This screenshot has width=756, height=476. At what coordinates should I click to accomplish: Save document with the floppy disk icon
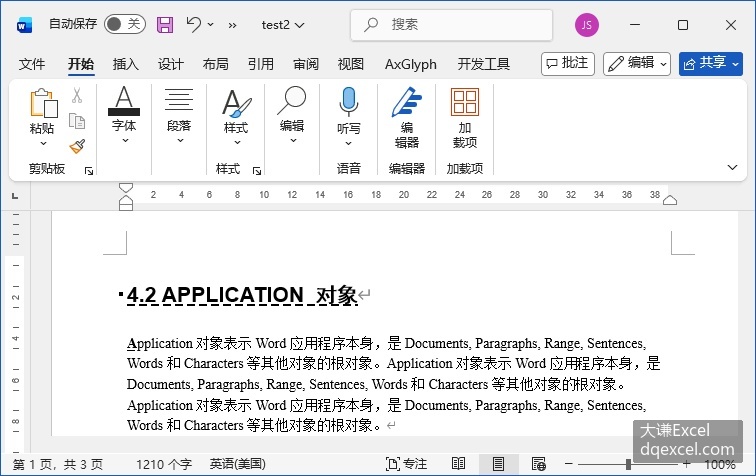[x=165, y=25]
